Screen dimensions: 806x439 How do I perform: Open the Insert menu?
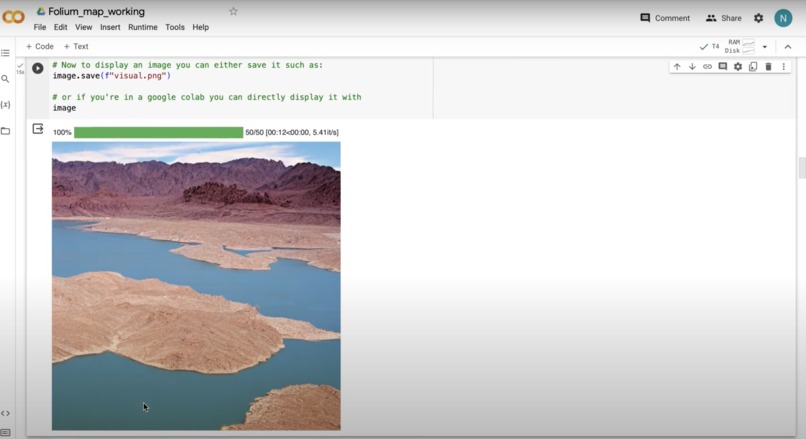point(110,27)
